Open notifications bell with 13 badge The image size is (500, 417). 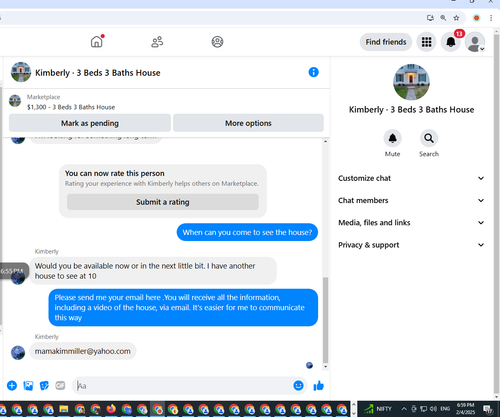click(451, 42)
